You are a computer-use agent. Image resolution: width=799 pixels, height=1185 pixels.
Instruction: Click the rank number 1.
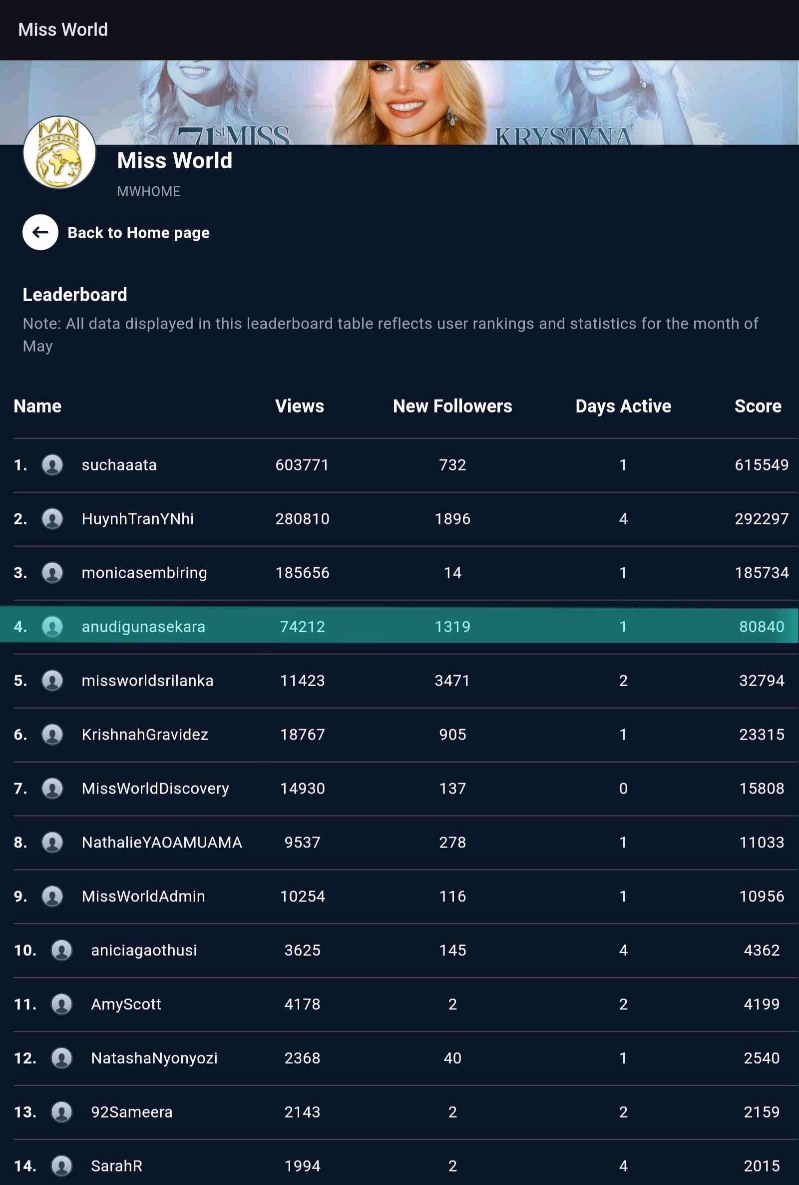click(20, 465)
